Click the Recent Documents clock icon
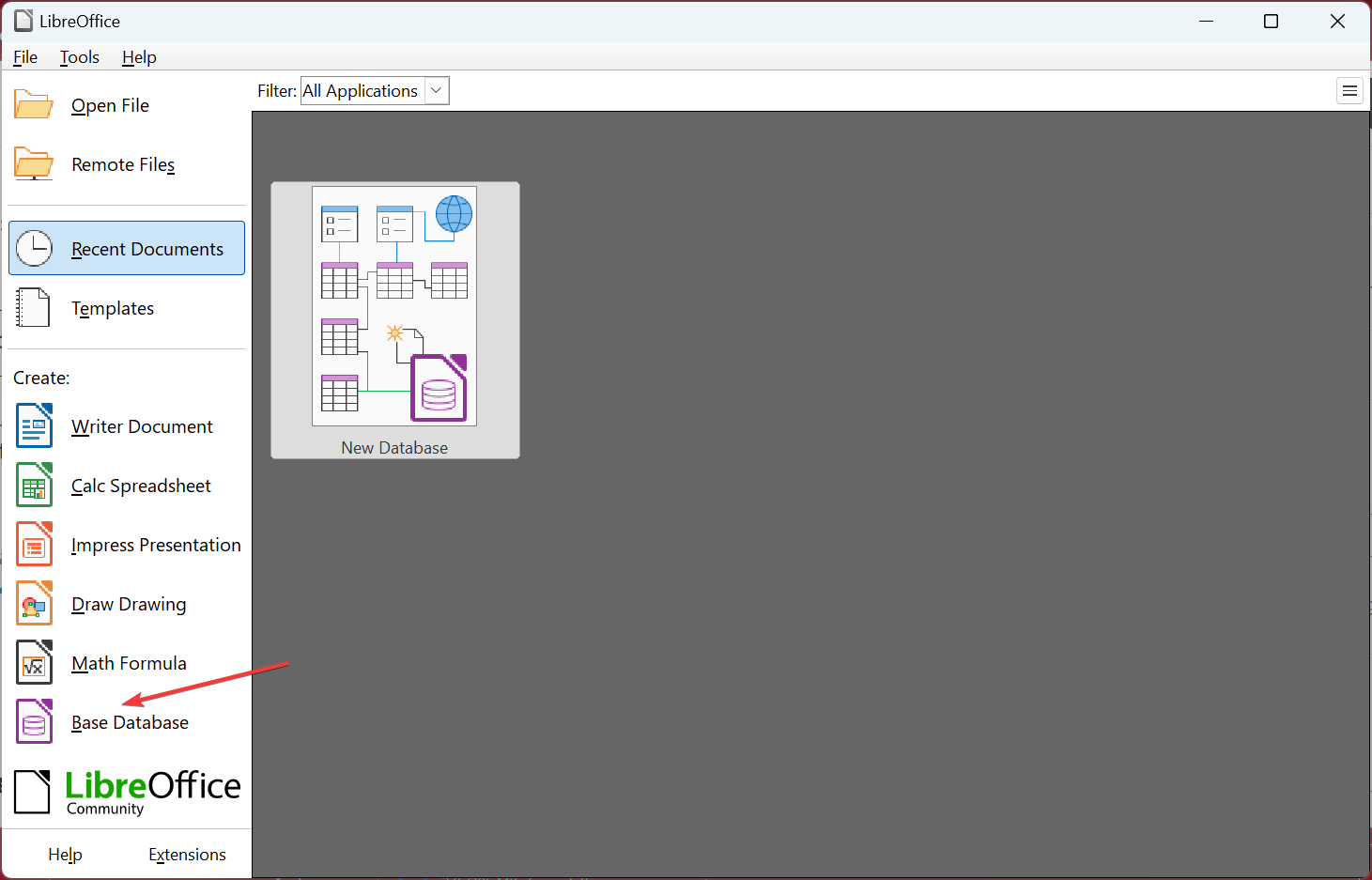 pos(35,249)
